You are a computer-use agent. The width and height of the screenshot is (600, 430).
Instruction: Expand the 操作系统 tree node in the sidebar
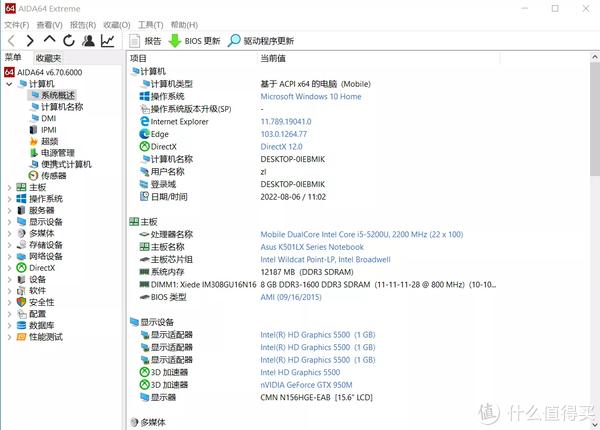[x=10, y=199]
